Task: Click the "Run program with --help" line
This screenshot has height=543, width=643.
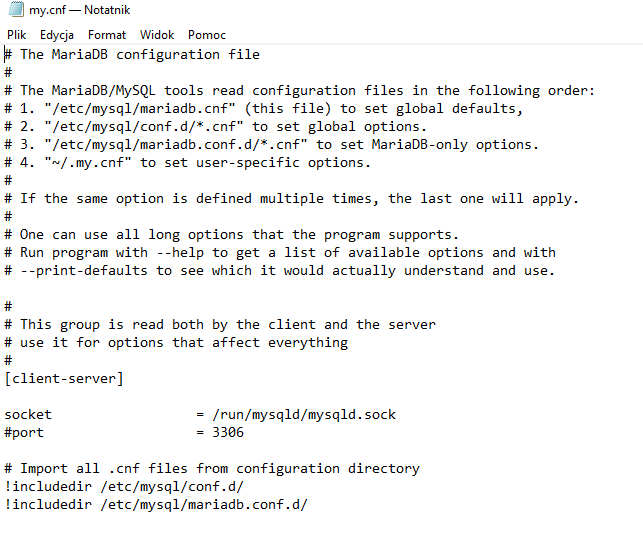Action: (x=280, y=252)
